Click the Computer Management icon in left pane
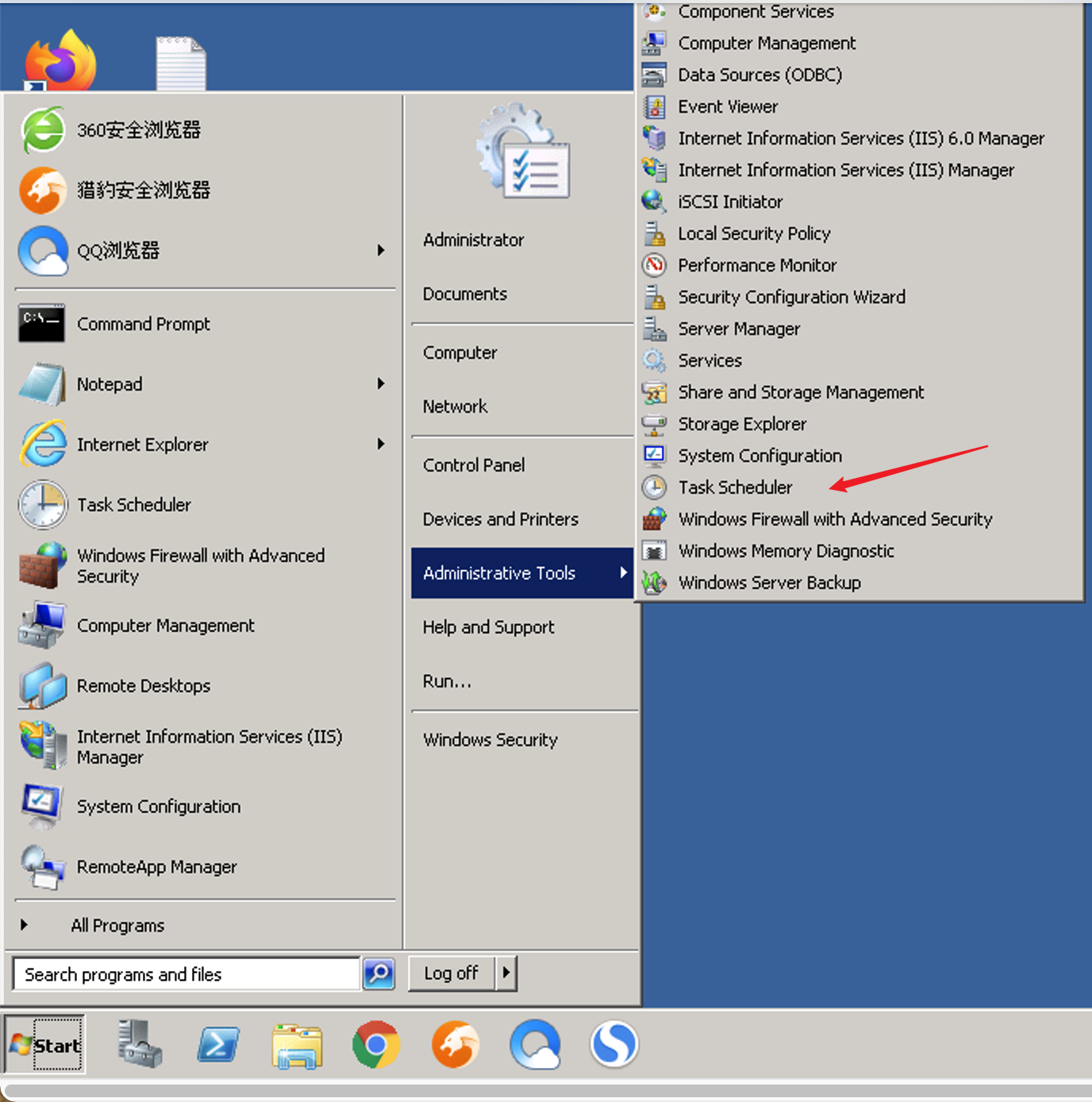This screenshot has width=1092, height=1102. [42, 625]
